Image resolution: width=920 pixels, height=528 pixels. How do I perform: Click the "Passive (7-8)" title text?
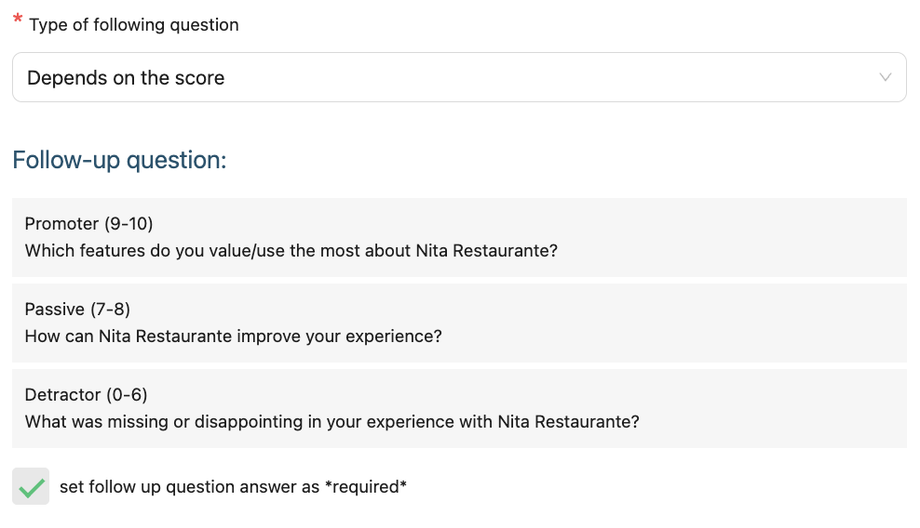coord(77,309)
